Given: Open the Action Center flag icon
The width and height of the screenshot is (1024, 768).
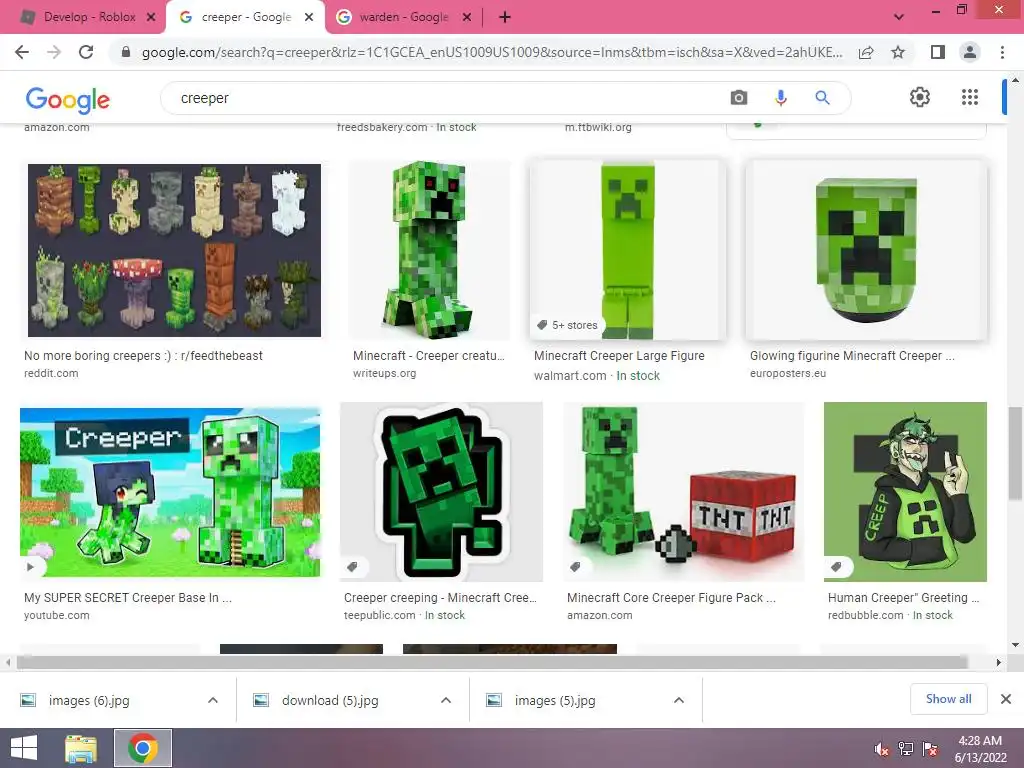Looking at the screenshot, I should coord(930,748).
